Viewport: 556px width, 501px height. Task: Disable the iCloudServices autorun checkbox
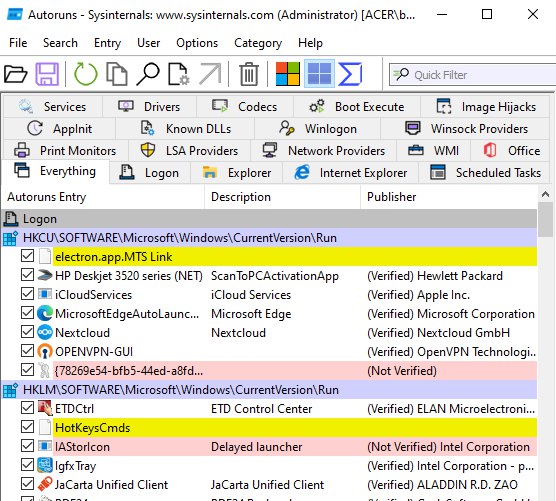pos(27,294)
